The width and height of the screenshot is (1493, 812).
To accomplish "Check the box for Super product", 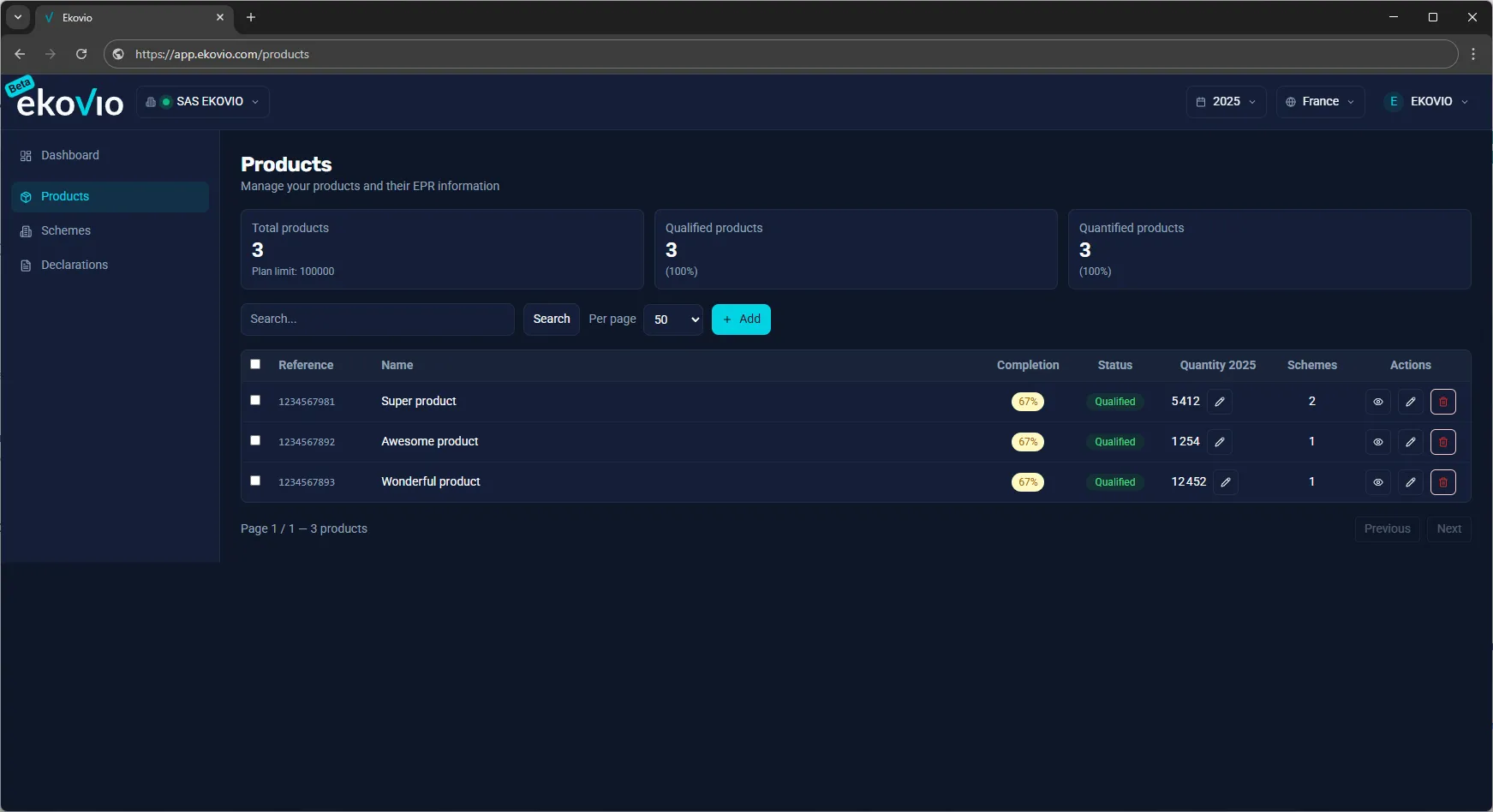I will pos(255,400).
